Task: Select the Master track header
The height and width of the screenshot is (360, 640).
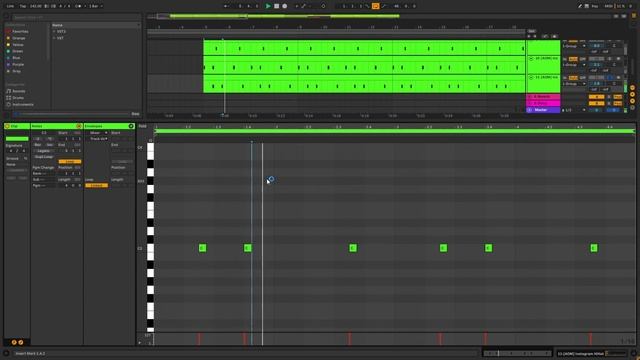Action: pos(543,110)
